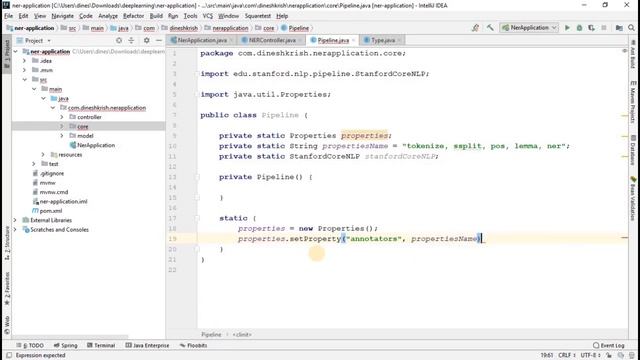Open the VCS menu
The height and width of the screenshot is (360, 640).
208,16
